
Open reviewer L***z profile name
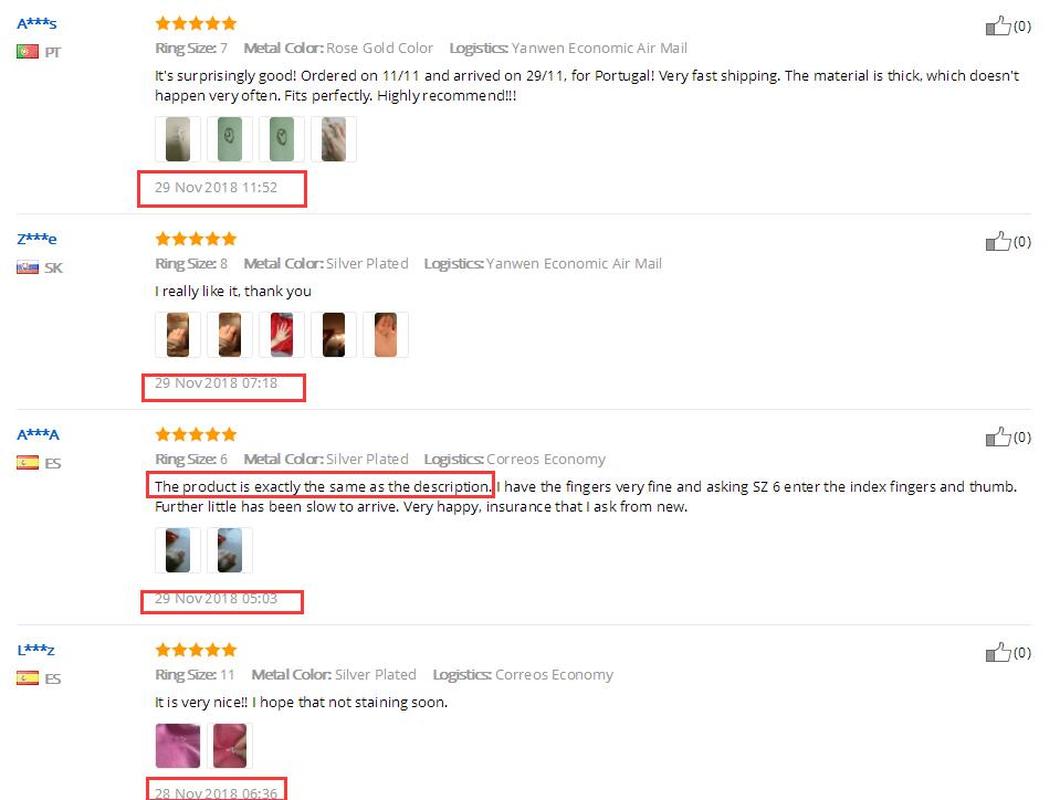coord(36,651)
